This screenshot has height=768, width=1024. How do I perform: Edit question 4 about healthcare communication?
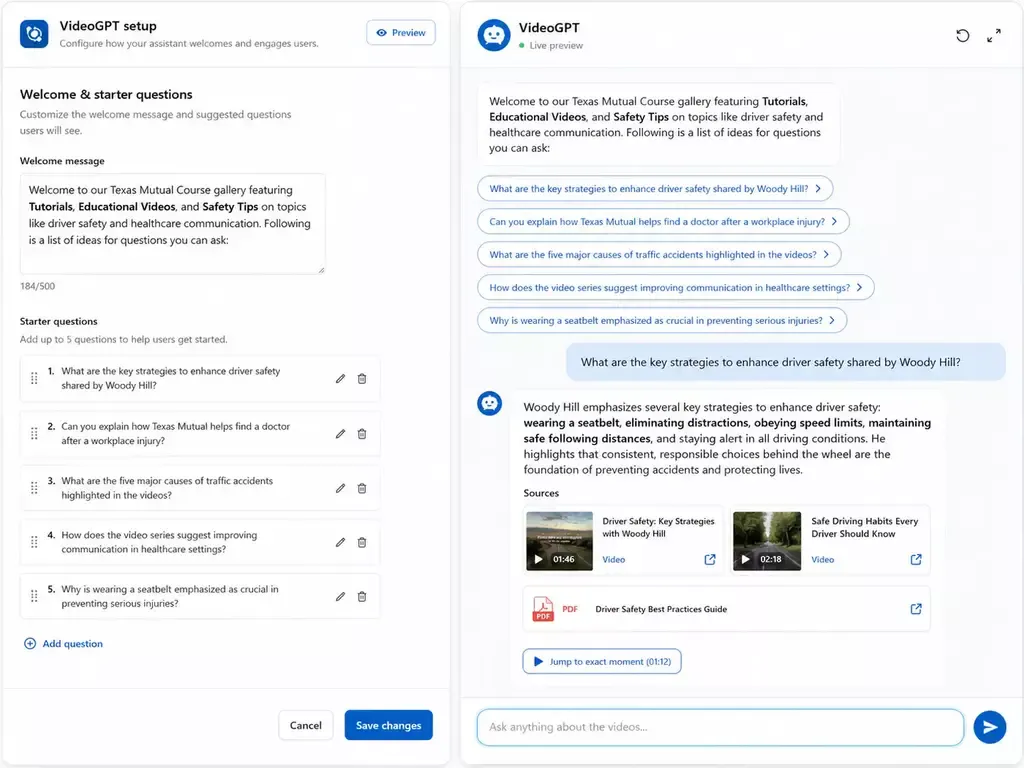pos(340,542)
